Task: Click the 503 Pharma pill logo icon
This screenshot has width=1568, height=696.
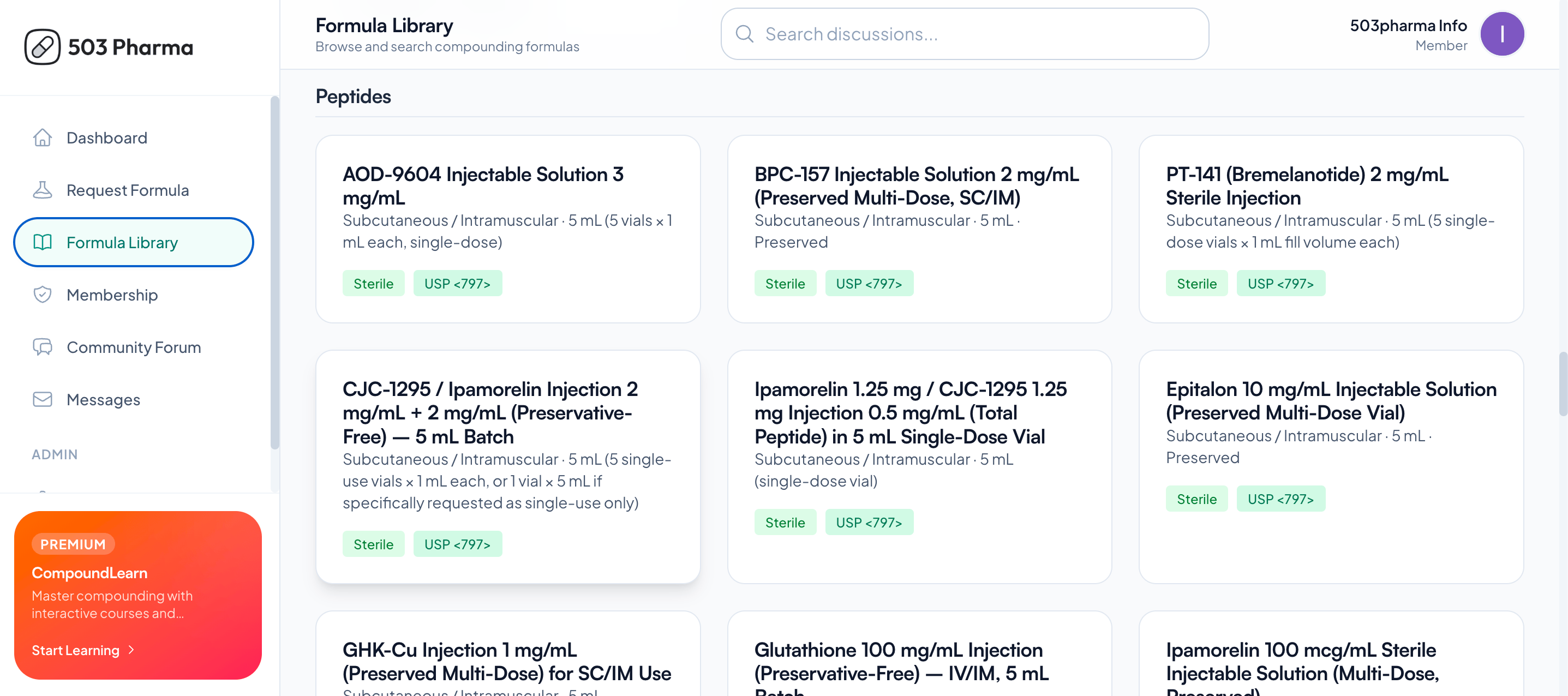Action: 42,47
